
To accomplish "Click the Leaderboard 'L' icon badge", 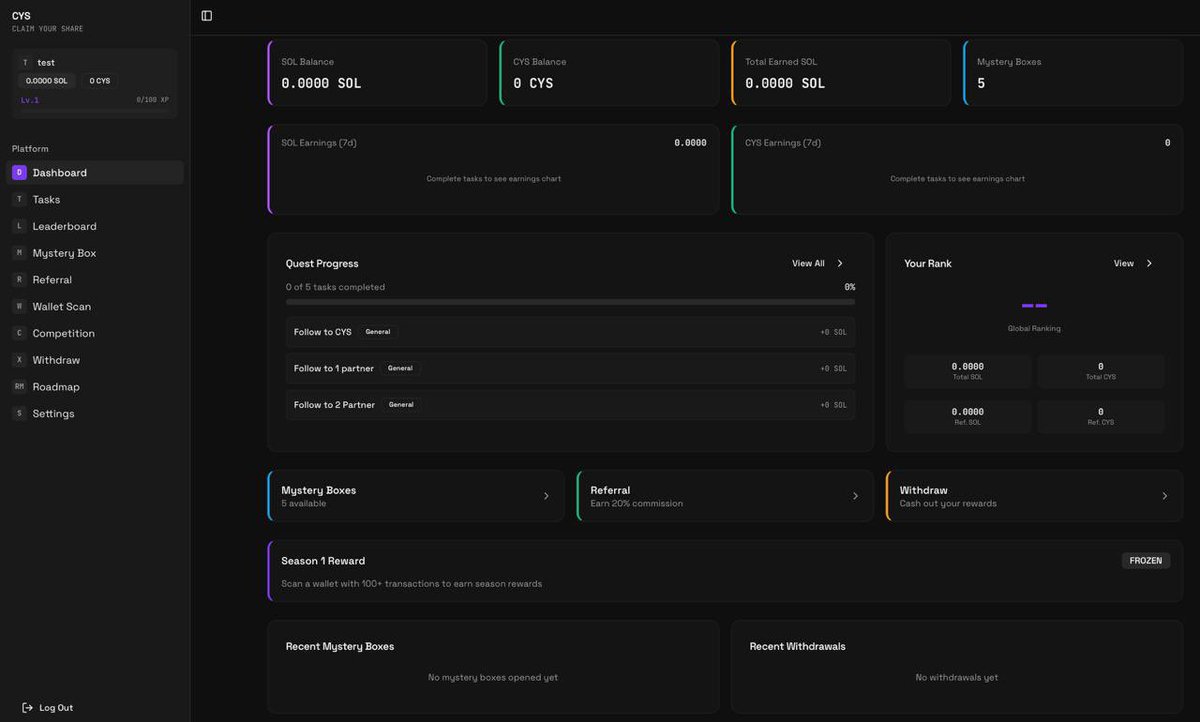I will tap(19, 226).
